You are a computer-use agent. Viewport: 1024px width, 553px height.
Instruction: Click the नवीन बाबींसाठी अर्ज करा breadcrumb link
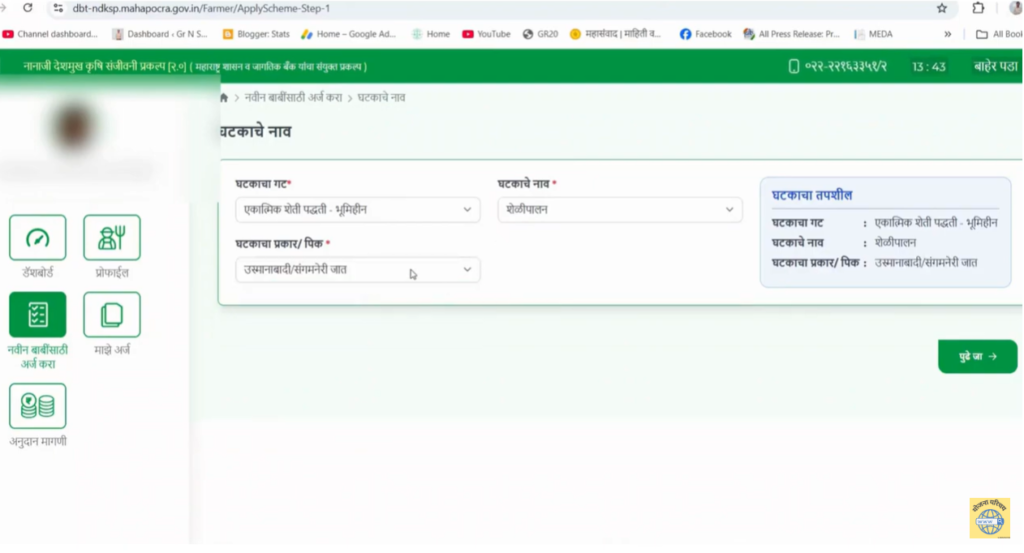click(292, 98)
